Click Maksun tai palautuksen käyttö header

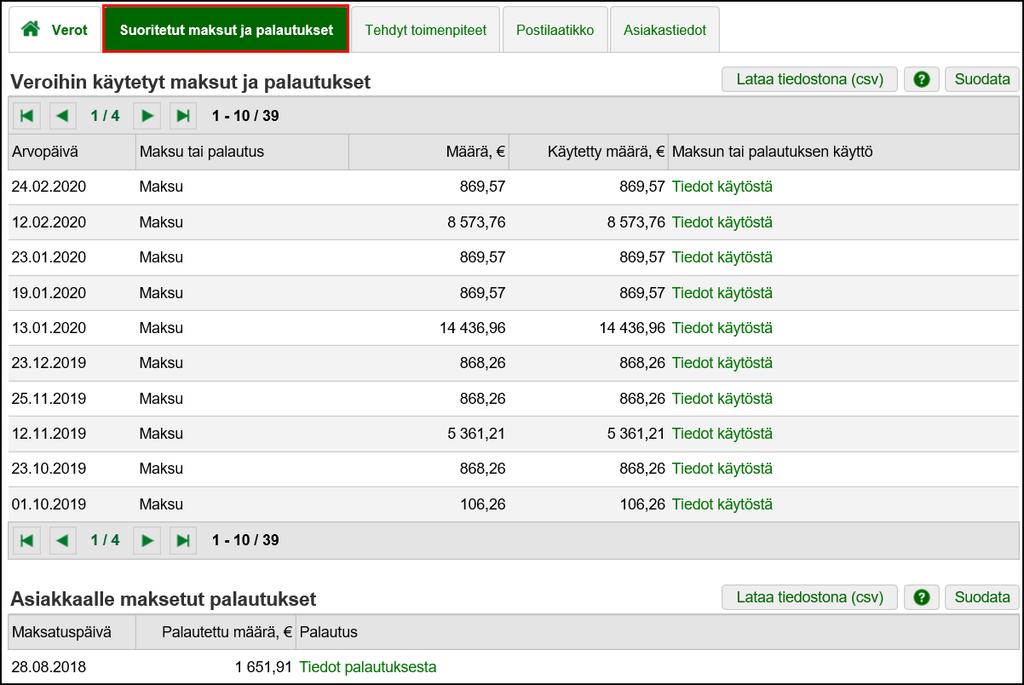(843, 151)
